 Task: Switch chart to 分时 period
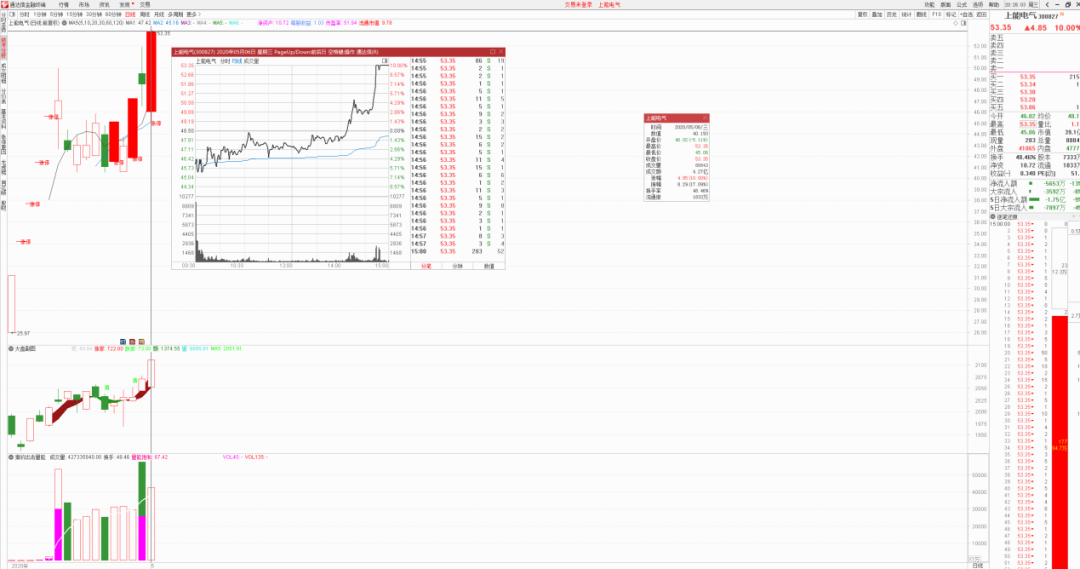(24, 14)
